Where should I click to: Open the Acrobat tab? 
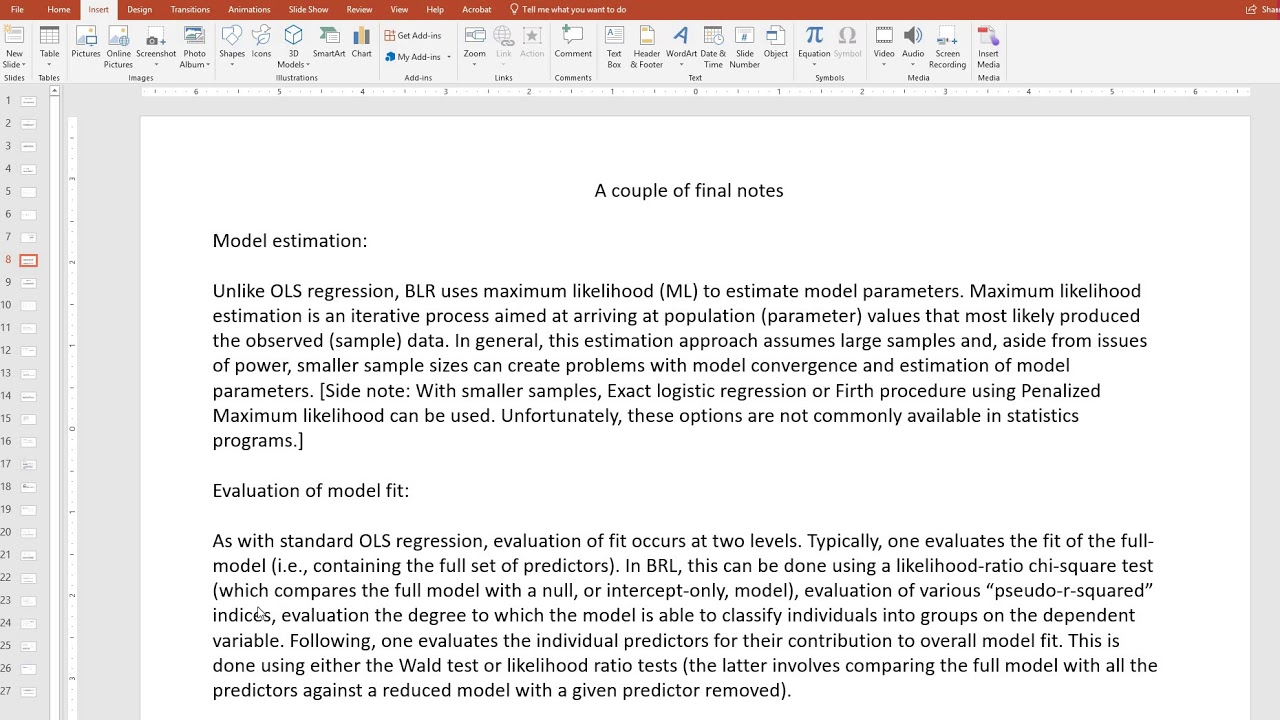(x=477, y=9)
